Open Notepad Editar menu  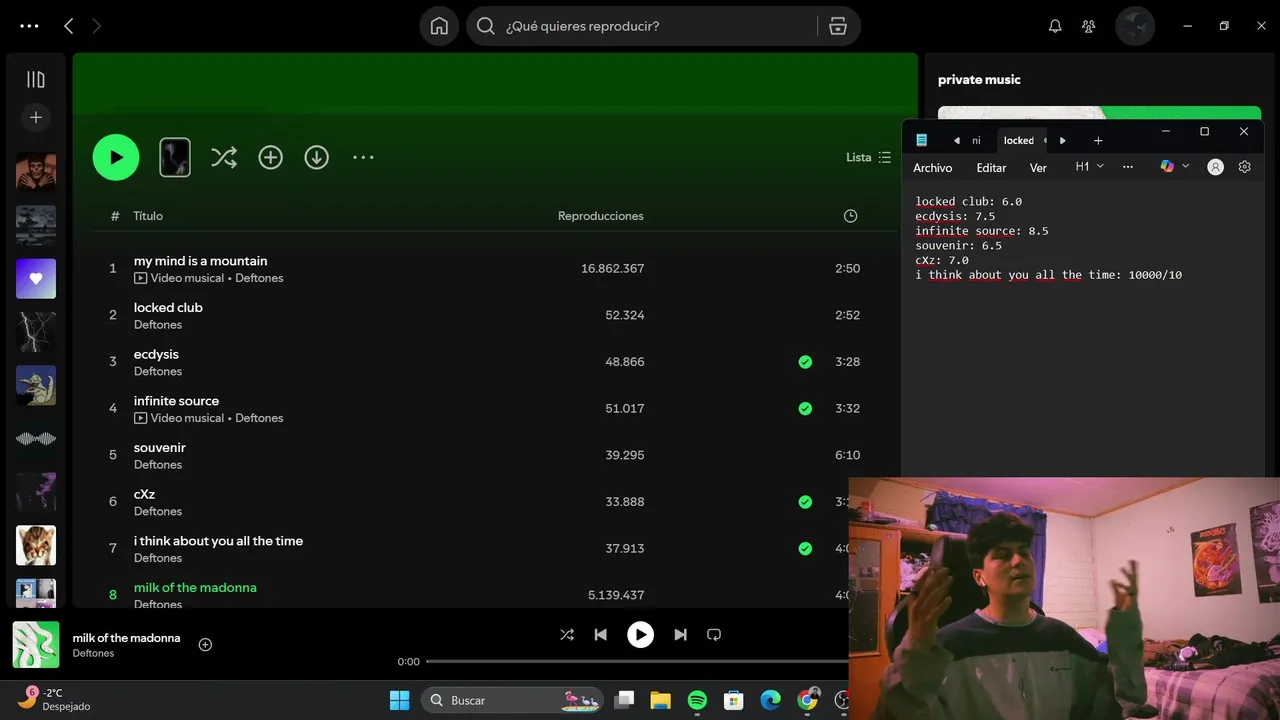pyautogui.click(x=991, y=168)
